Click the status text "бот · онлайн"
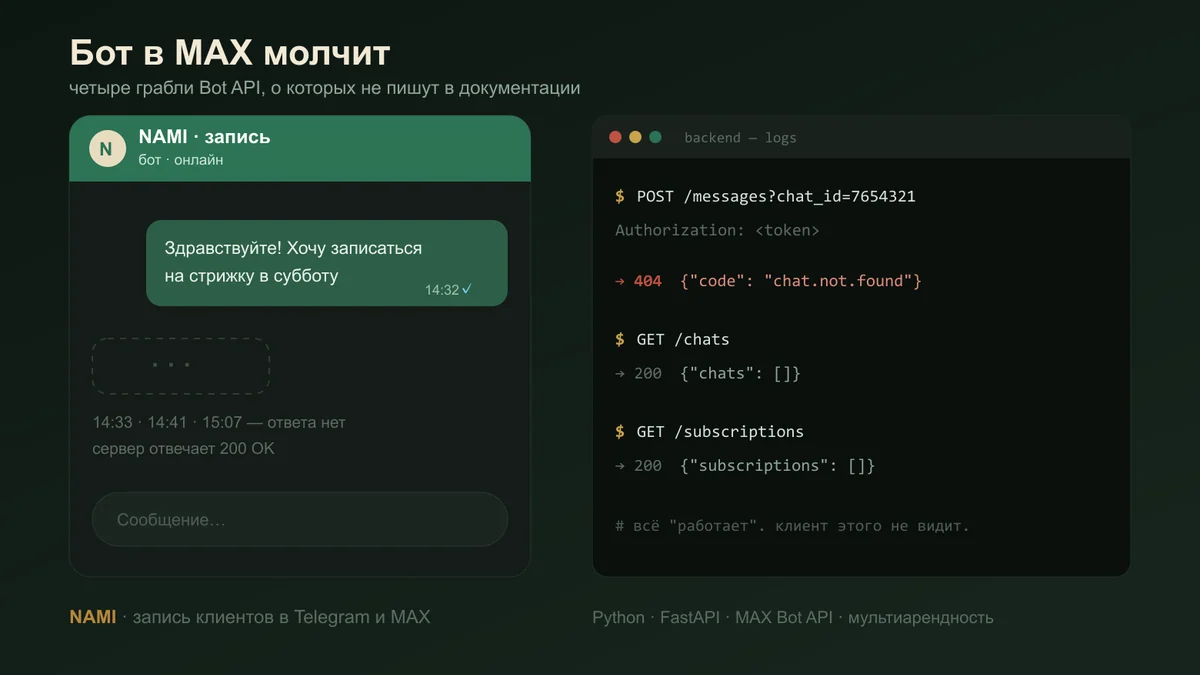This screenshot has width=1200, height=675. pyautogui.click(x=181, y=160)
